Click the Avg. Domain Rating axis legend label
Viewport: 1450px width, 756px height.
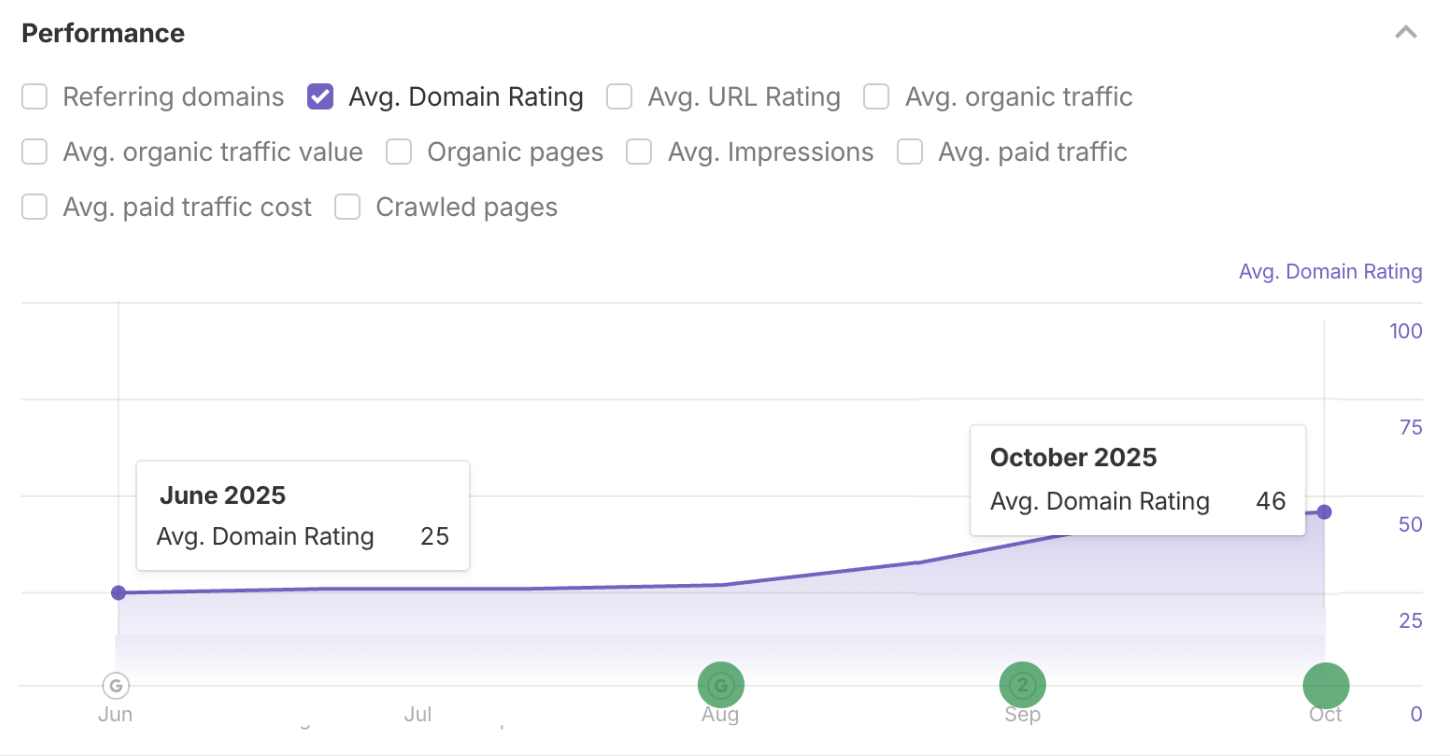point(1330,272)
